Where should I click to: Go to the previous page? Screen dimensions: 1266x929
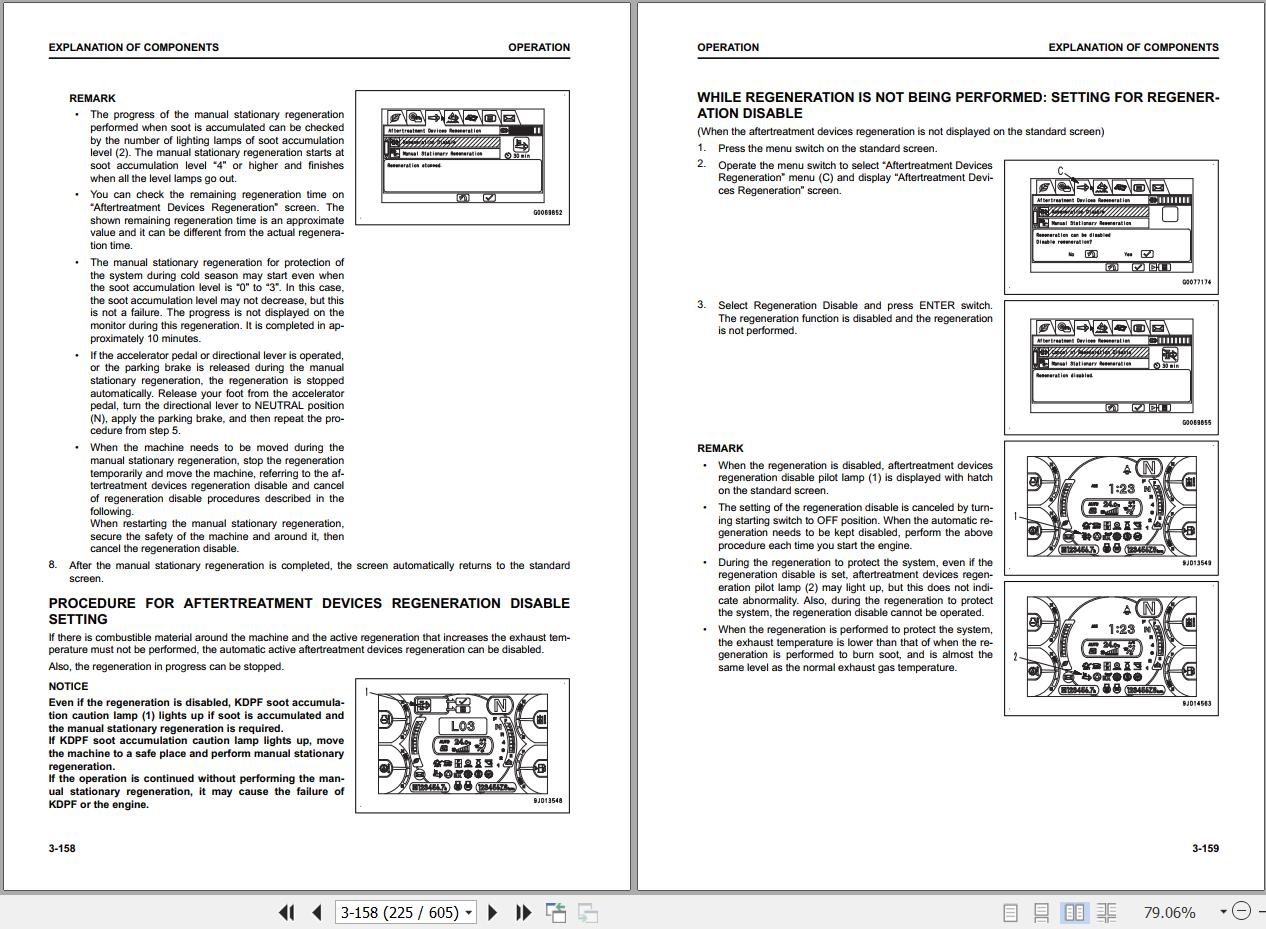[317, 912]
